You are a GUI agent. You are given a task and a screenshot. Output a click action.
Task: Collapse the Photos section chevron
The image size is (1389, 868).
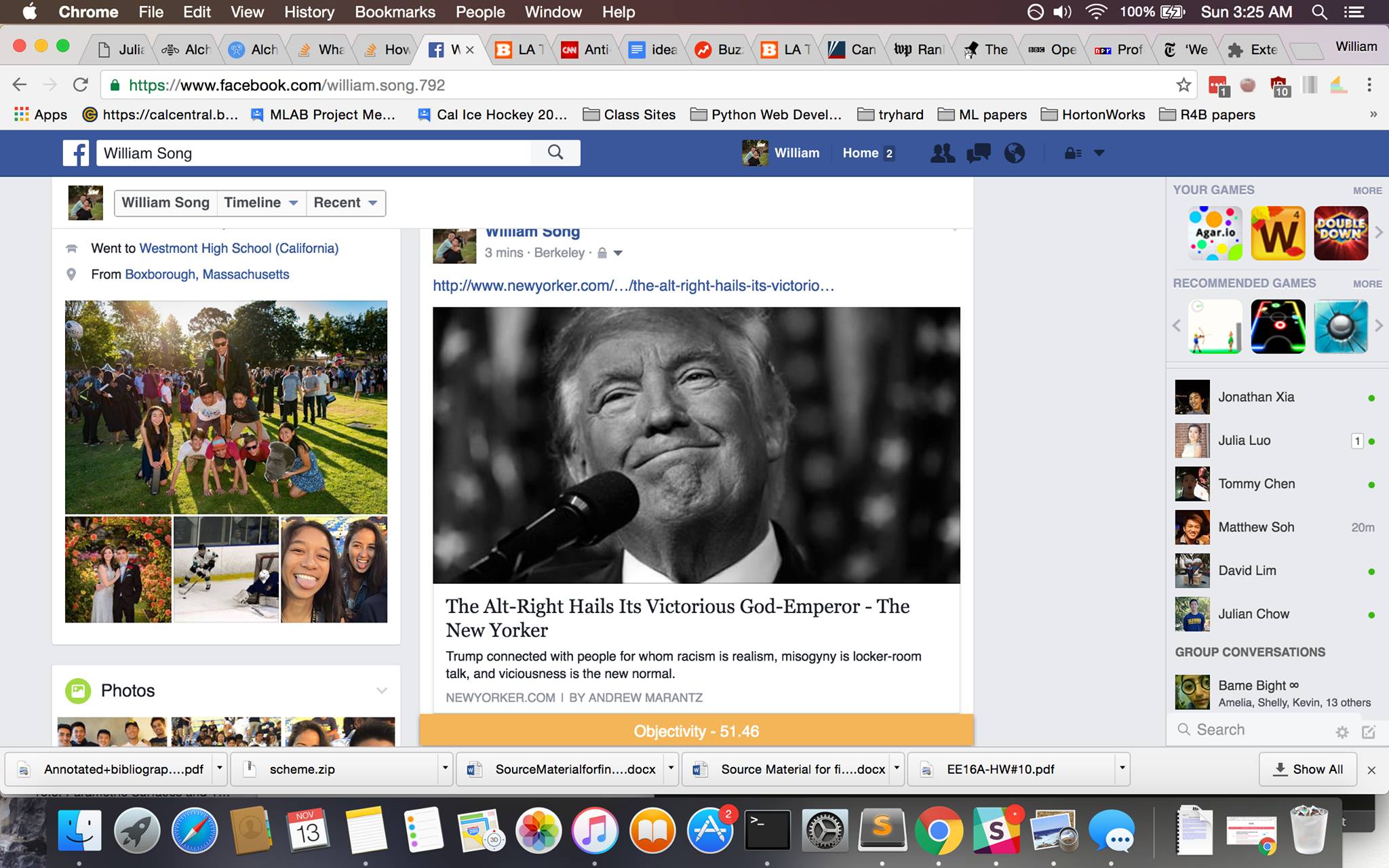382,690
